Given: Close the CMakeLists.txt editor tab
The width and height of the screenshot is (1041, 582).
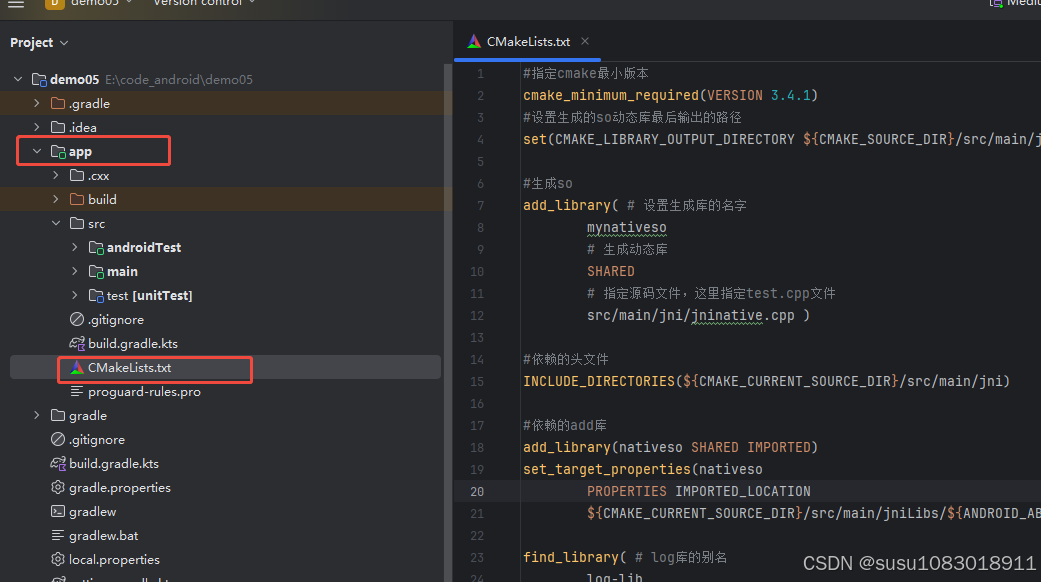Looking at the screenshot, I should (585, 41).
